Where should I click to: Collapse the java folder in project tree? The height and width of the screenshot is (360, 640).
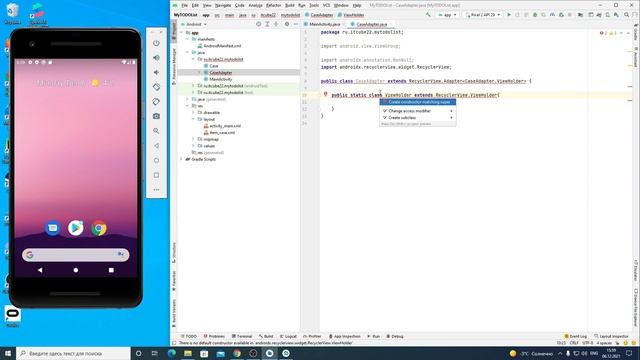[x=187, y=52]
